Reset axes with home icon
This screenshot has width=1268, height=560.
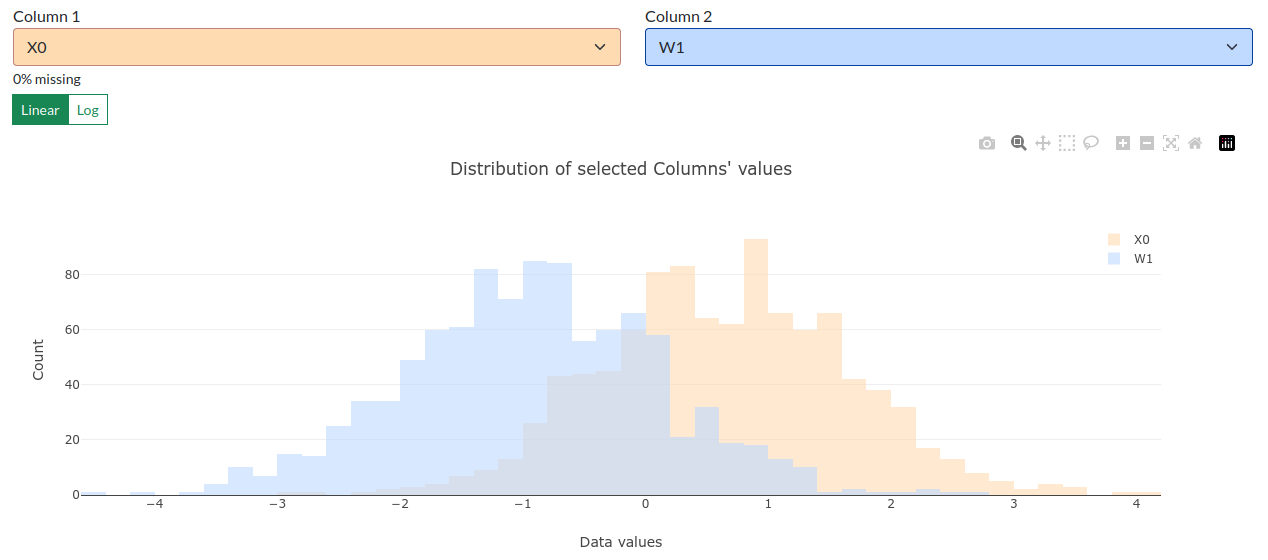pos(1195,143)
